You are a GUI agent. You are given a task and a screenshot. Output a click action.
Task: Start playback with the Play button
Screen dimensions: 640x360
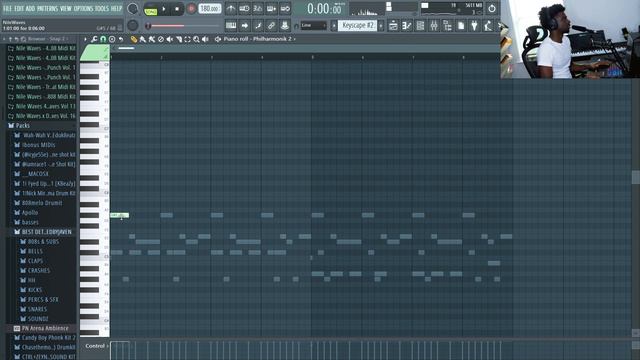coord(164,9)
